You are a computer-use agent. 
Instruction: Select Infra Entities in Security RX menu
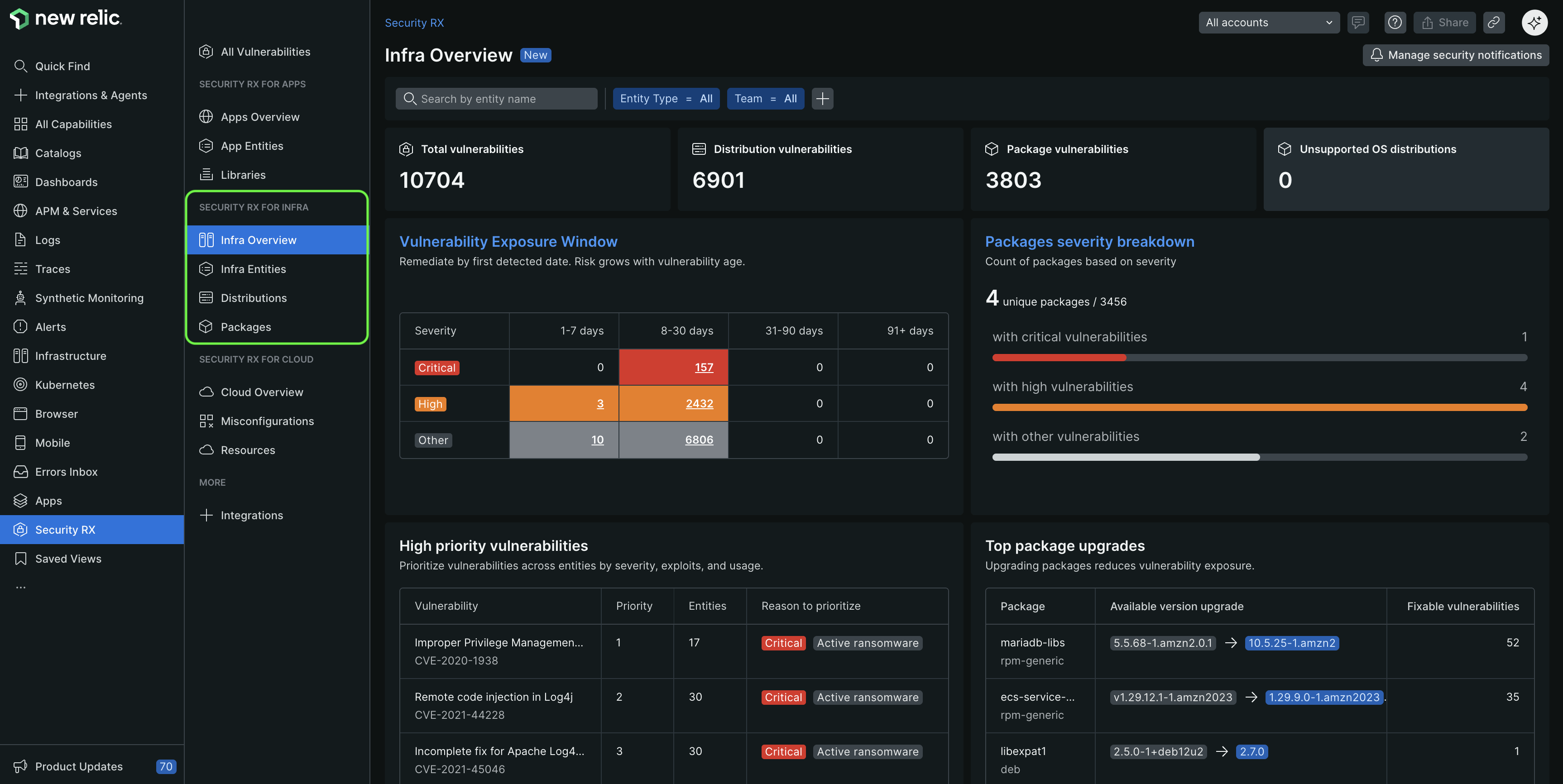pyautogui.click(x=253, y=269)
